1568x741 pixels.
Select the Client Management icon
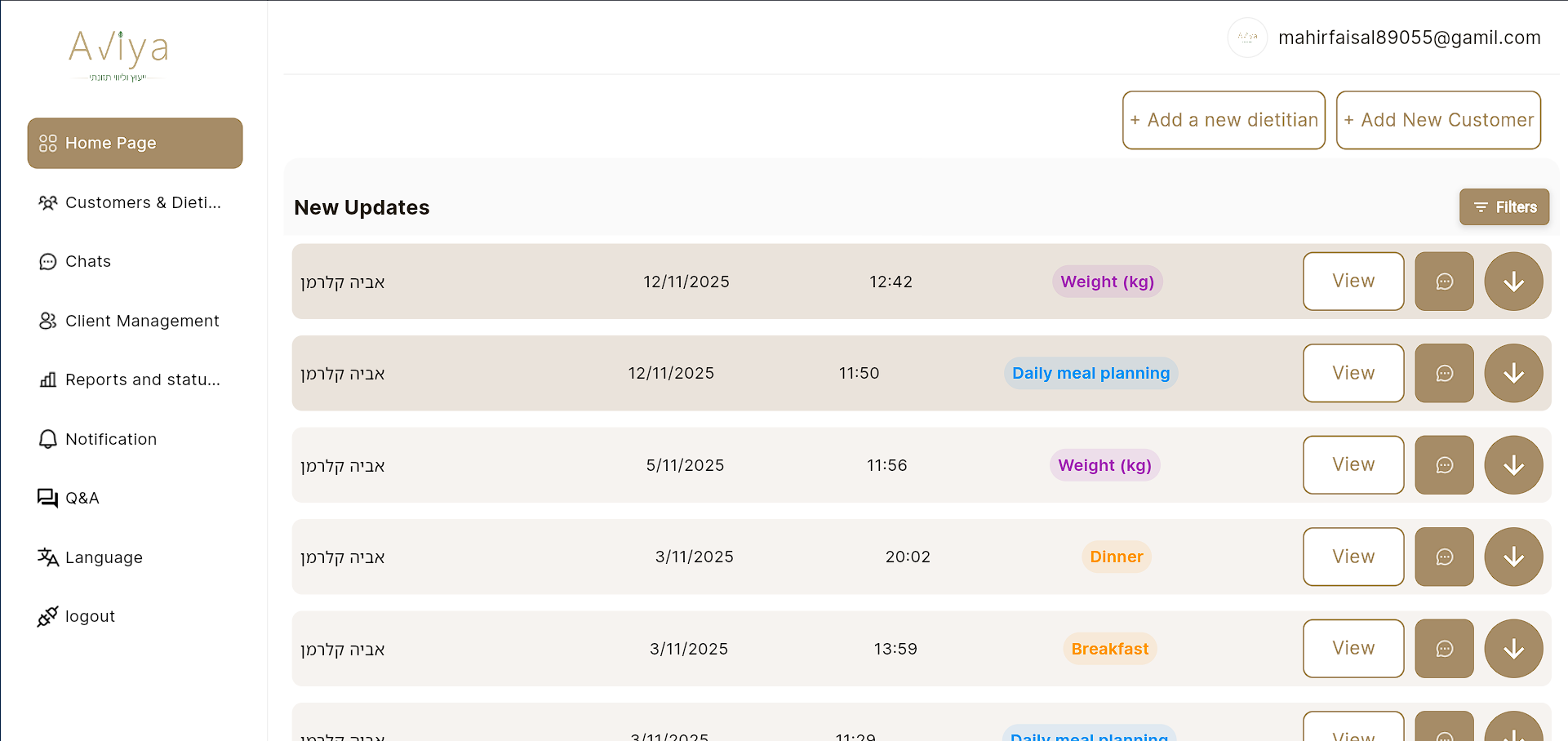(48, 321)
